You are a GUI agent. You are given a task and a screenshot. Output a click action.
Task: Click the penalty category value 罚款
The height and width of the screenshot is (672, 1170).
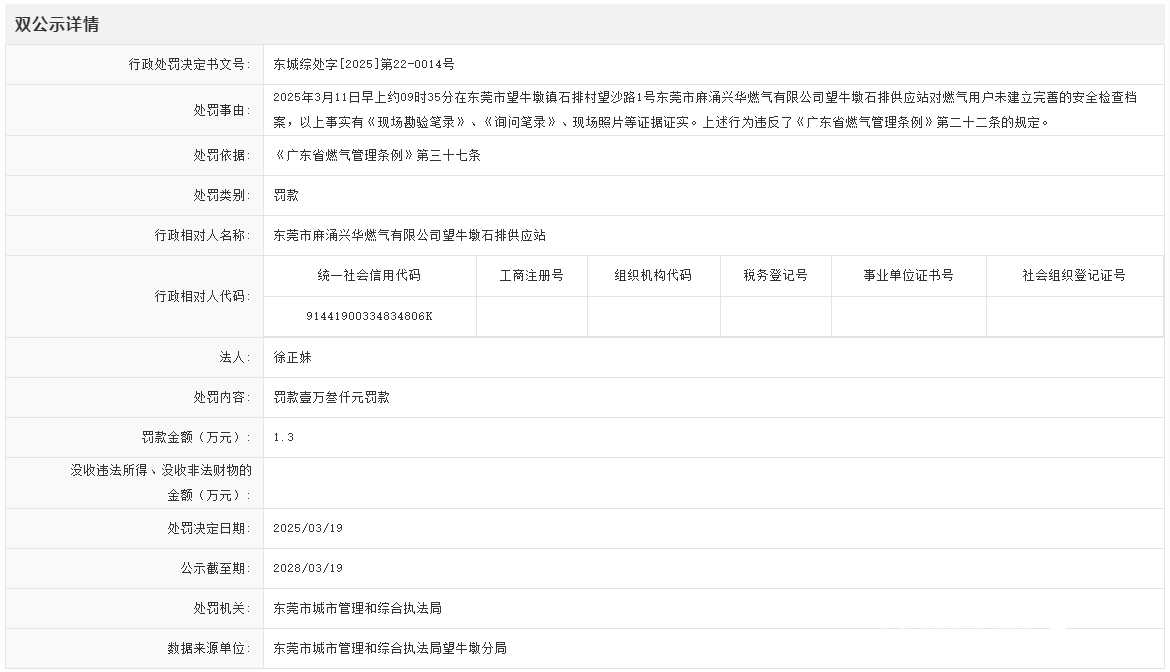coord(286,195)
